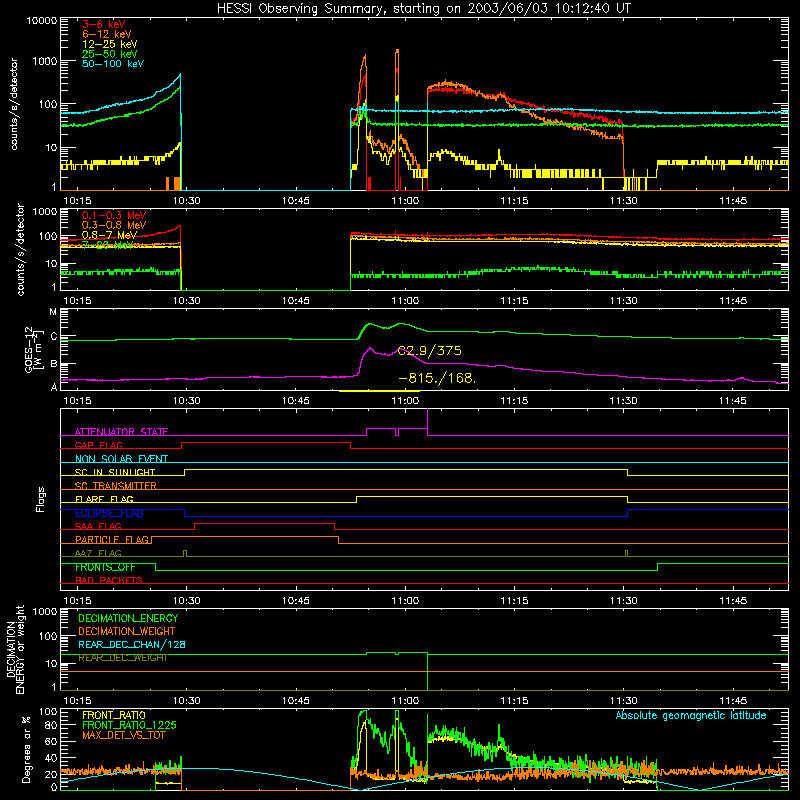Click the MAX_DET_VS_TOT legend label
Screen dimensions: 800x800
(x=124, y=735)
